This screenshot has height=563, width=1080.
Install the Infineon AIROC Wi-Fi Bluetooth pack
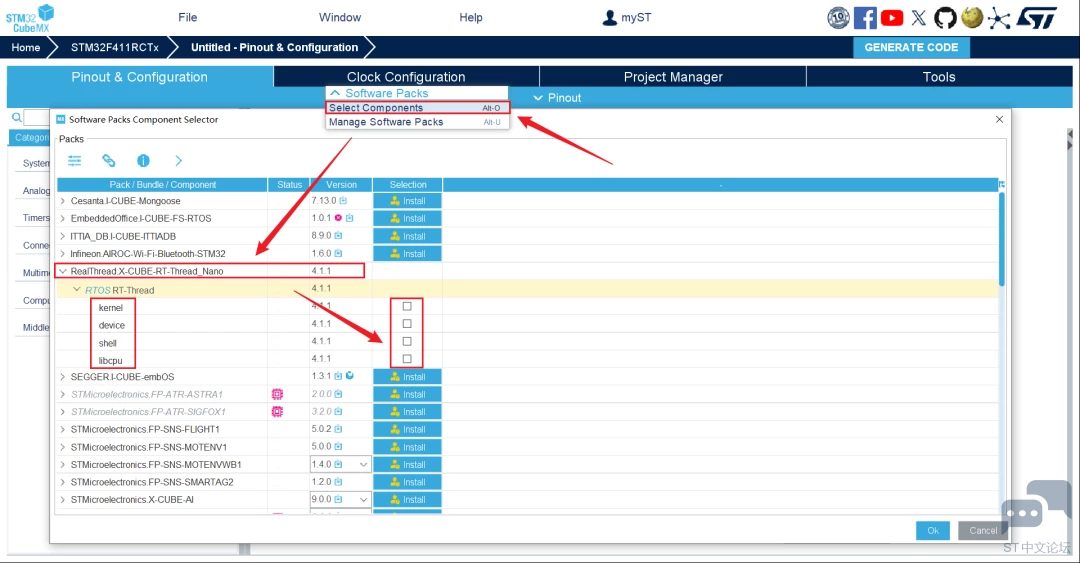pos(407,254)
